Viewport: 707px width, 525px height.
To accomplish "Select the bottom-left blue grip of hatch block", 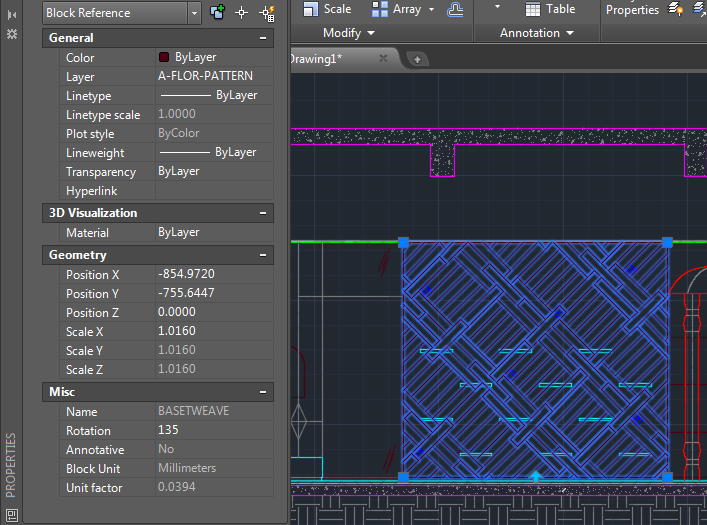I will click(403, 477).
